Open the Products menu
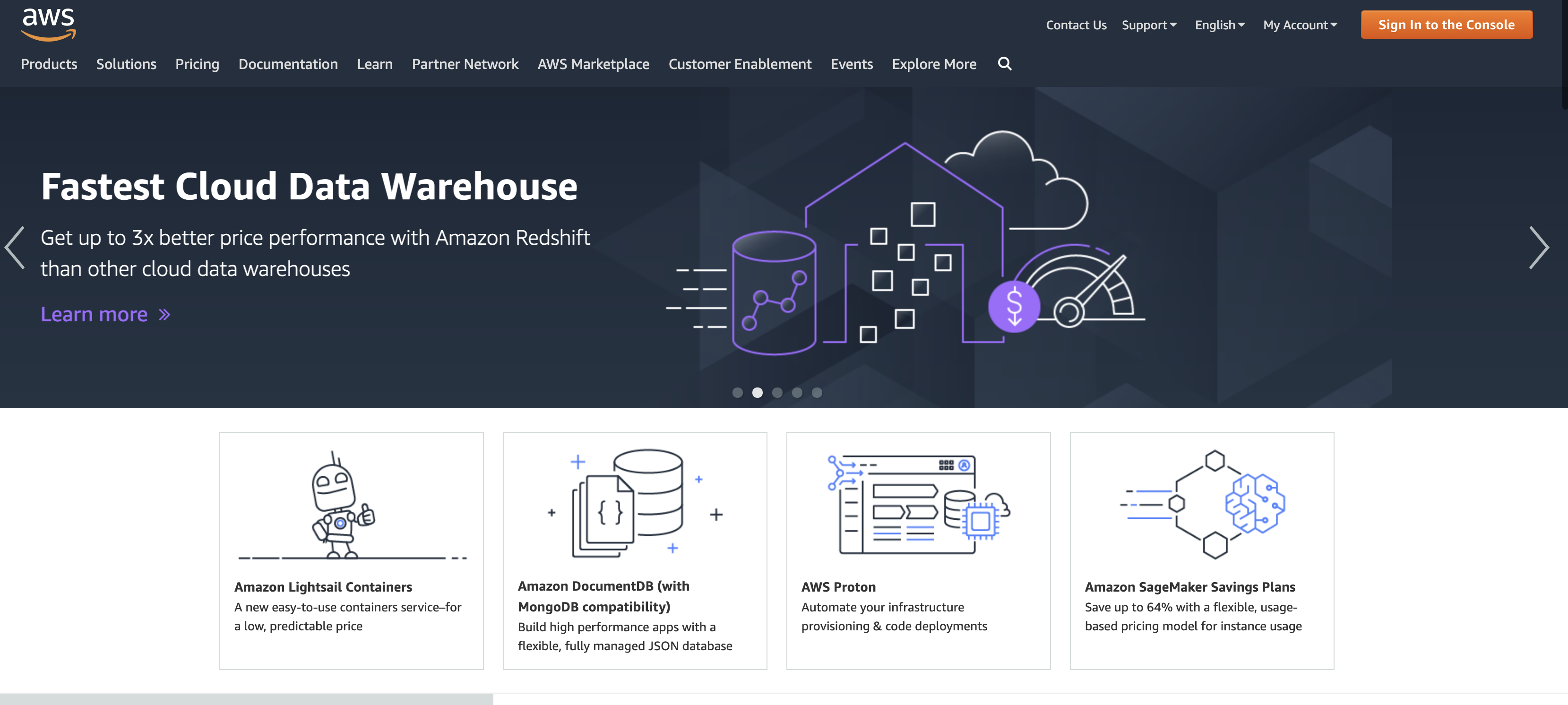Viewport: 1568px width, 705px height. pyautogui.click(x=49, y=64)
